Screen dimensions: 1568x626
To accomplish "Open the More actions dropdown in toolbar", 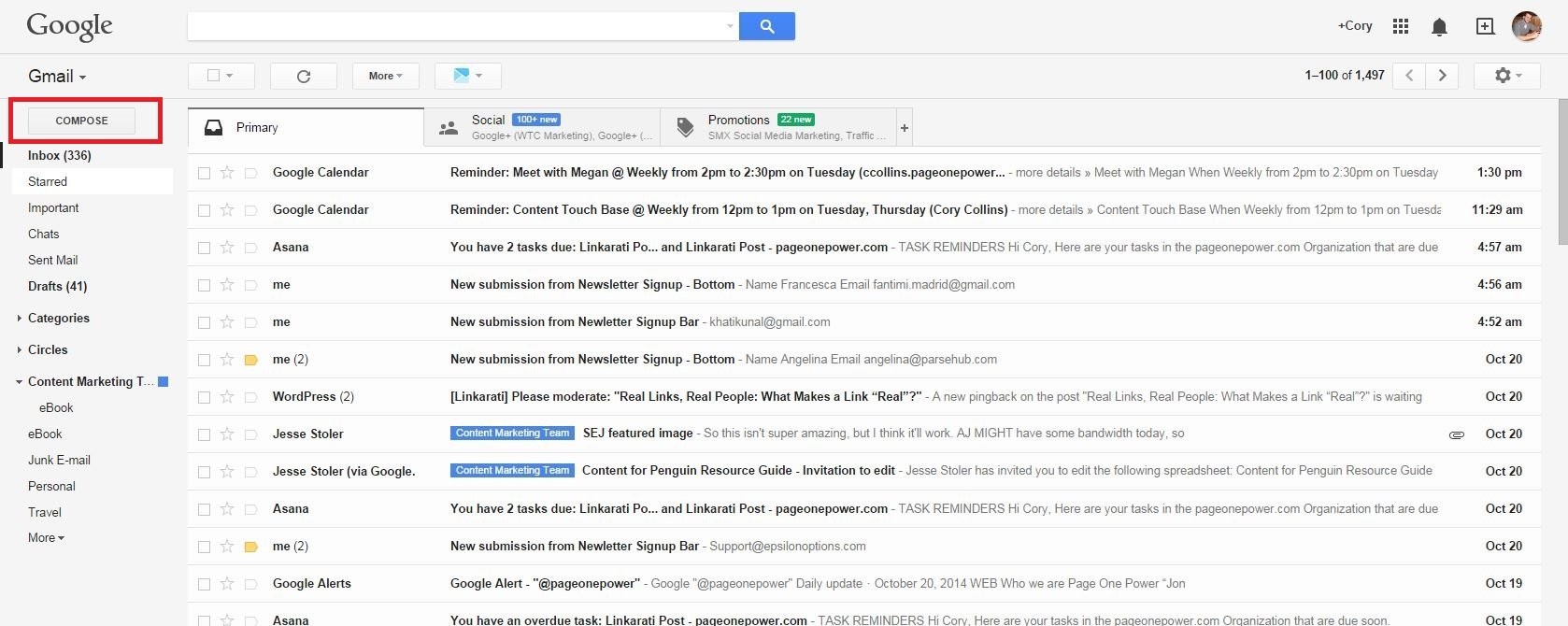I will click(x=385, y=77).
